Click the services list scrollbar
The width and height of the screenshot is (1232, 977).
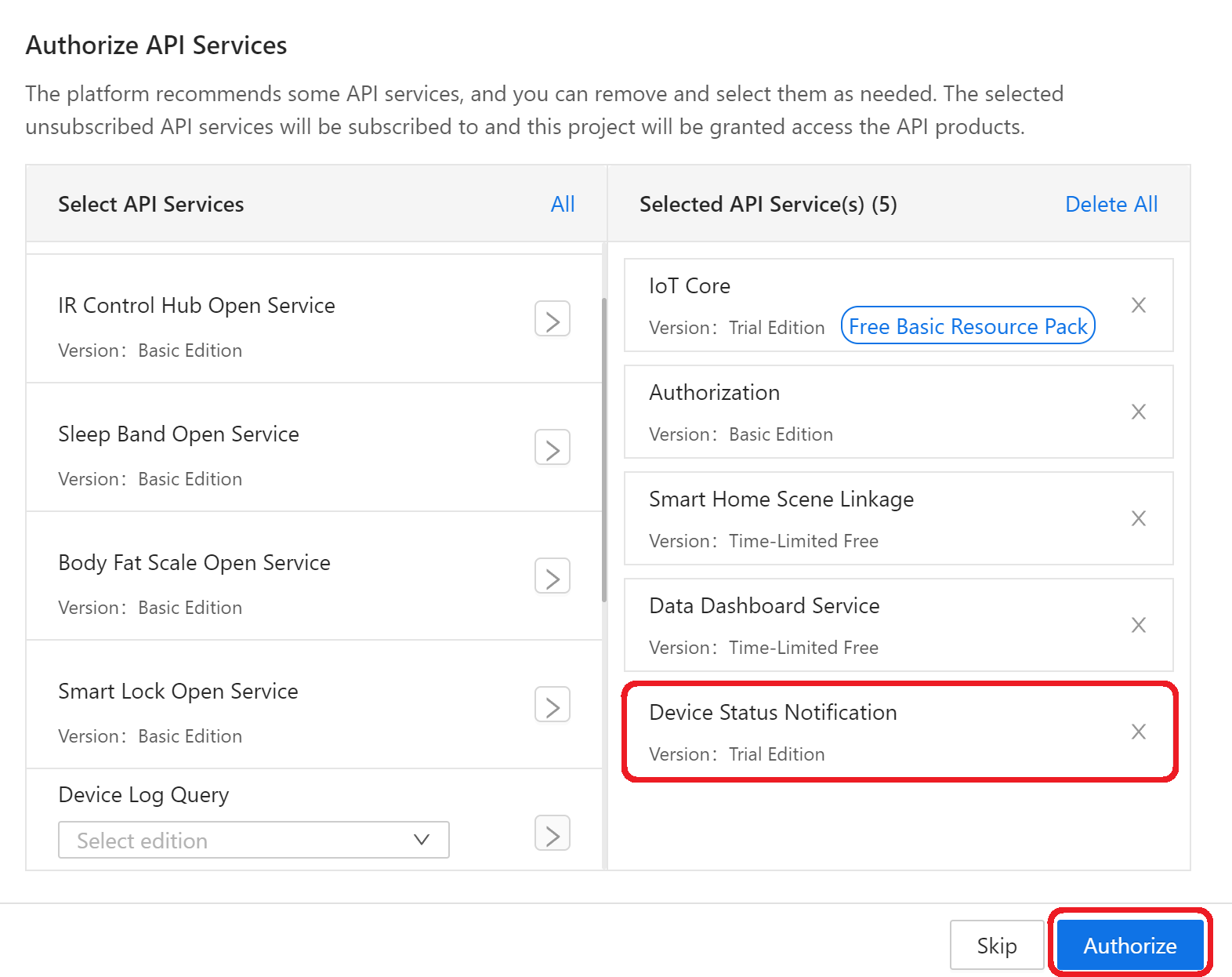[x=604, y=449]
